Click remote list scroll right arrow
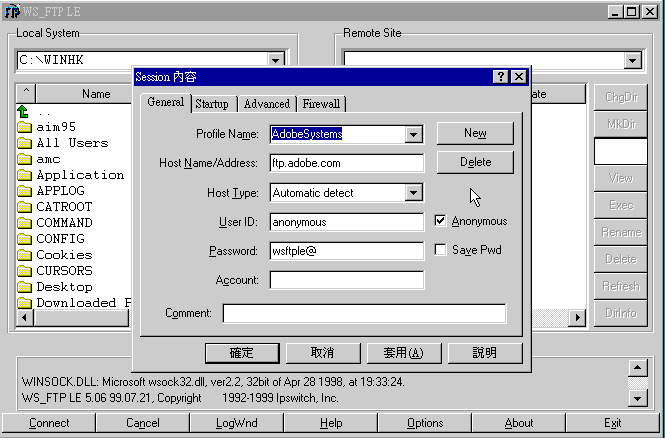Viewport: 665px width, 438px height. coord(577,318)
